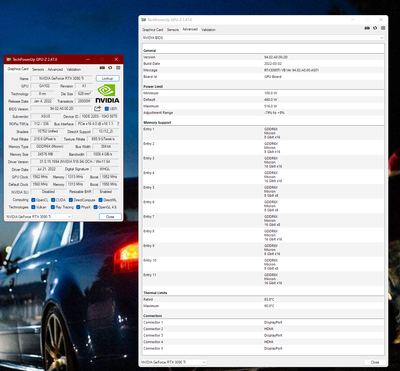This screenshot has width=400, height=371.
Task: Toggle the DirectCompute checkbox
Action: click(x=71, y=200)
